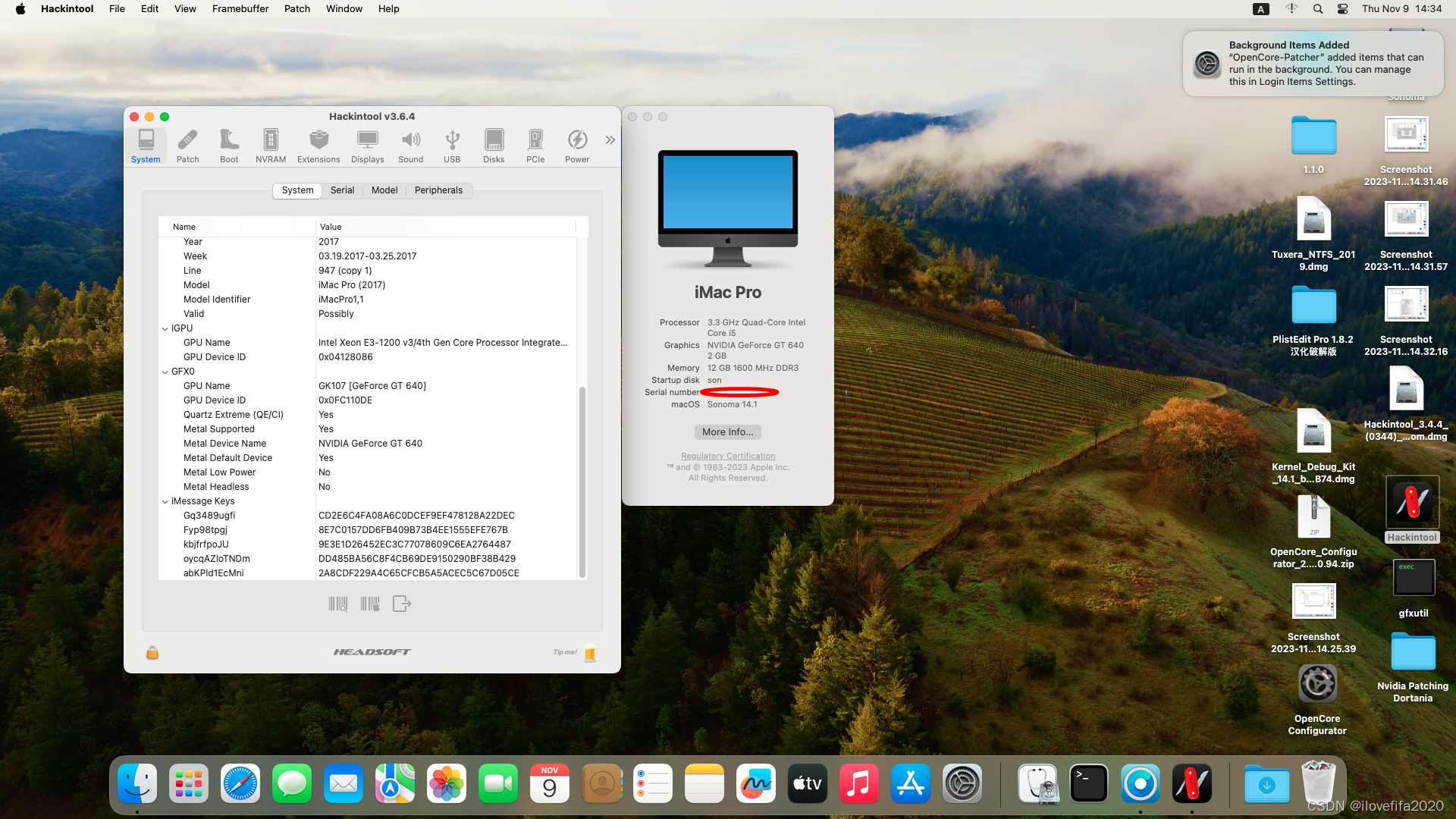Image resolution: width=1456 pixels, height=819 pixels.
Task: Open the Boot toolbar section
Action: pyautogui.click(x=229, y=146)
